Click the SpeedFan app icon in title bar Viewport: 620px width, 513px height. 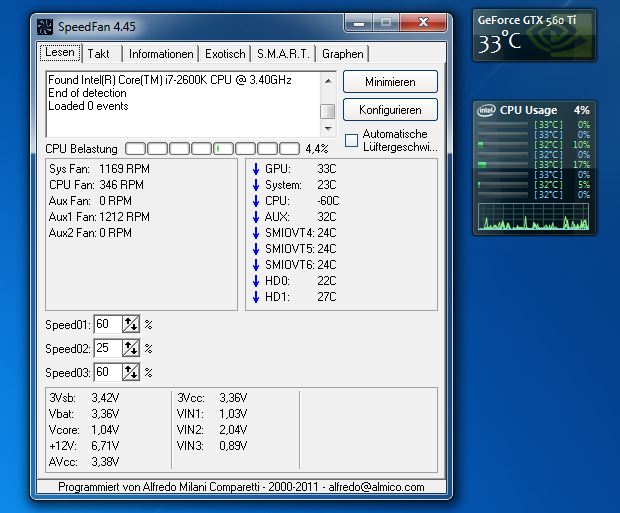coord(45,27)
